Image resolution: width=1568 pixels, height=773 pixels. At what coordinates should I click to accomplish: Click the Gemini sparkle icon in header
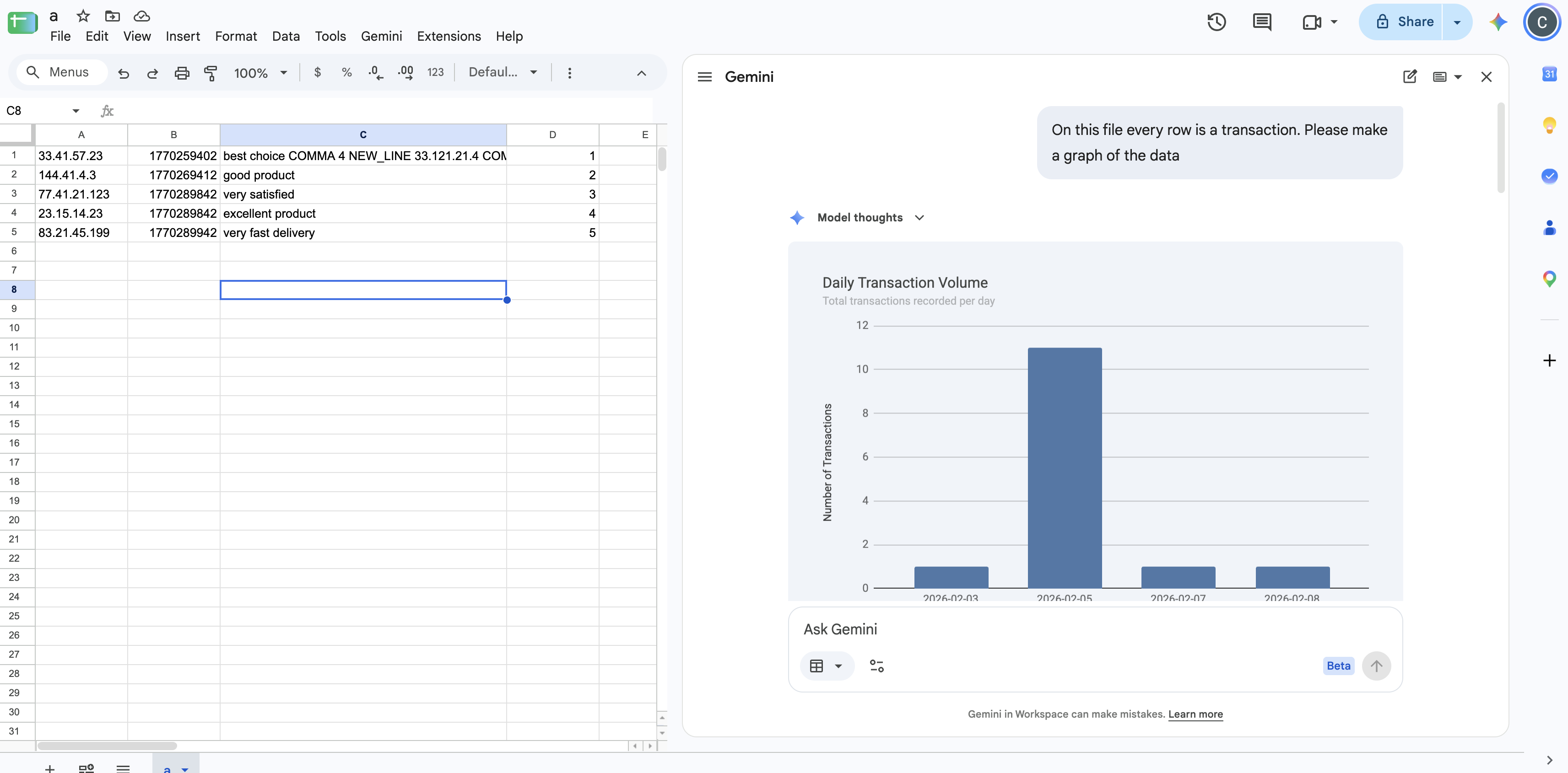[x=1498, y=22]
